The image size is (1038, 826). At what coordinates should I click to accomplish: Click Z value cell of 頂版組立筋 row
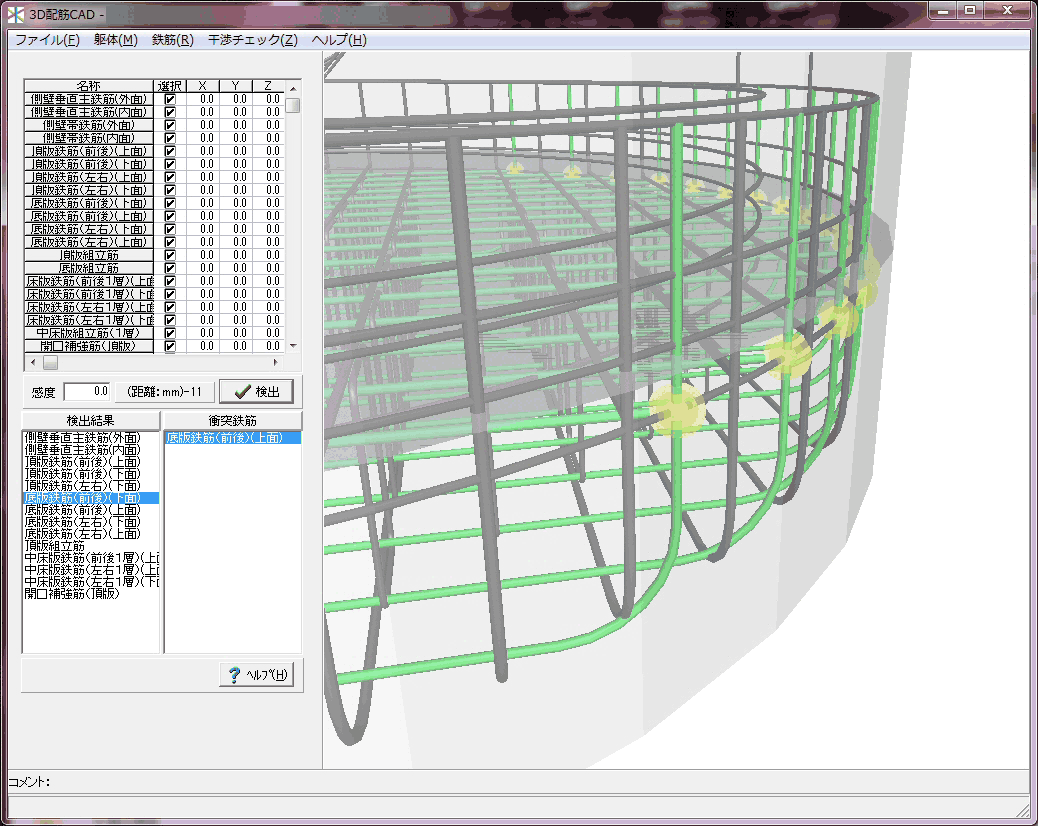coord(268,255)
